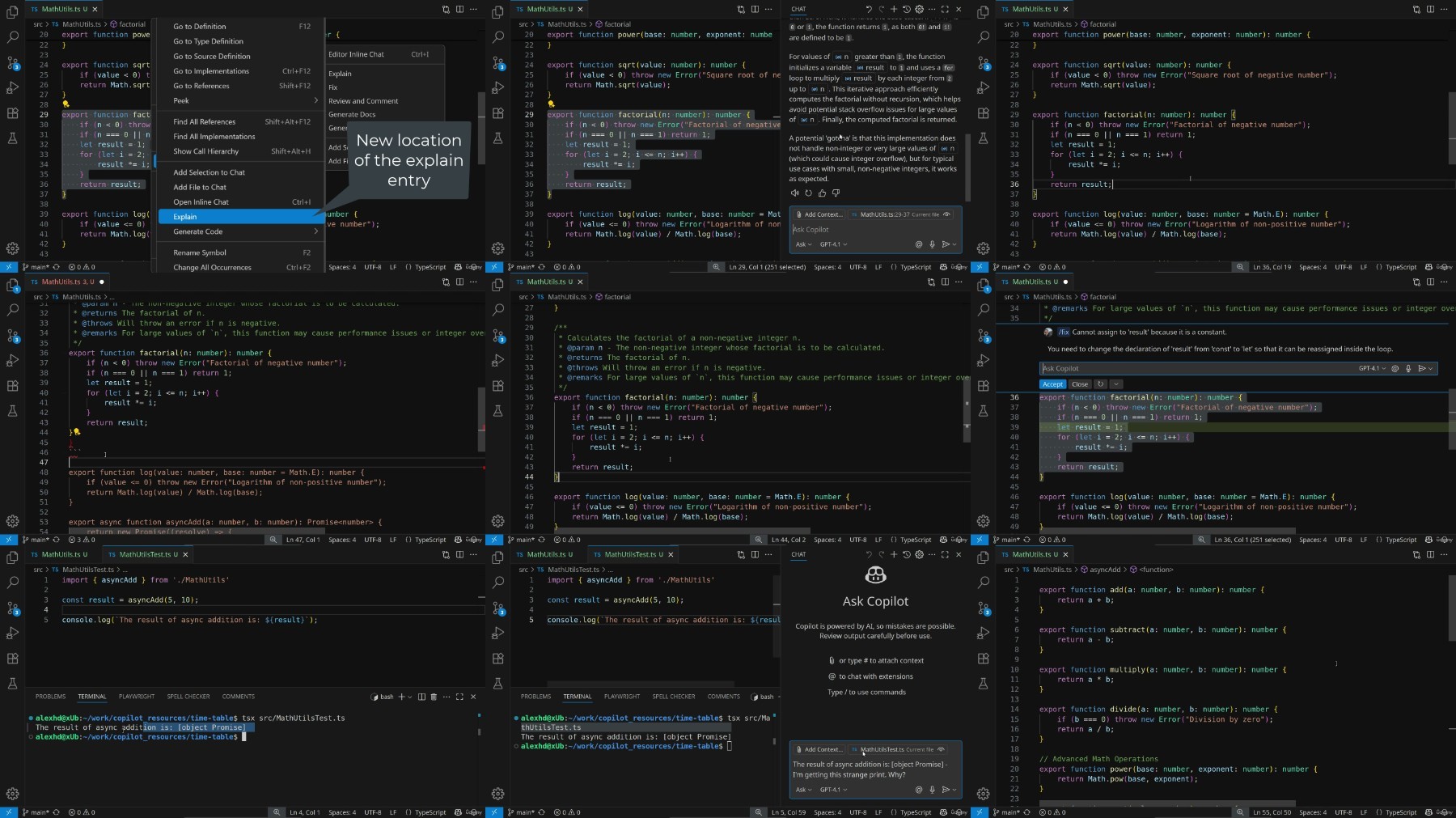Expand the chevron next to the inline fix rerun icon
Viewport: 1456px width, 818px height.
pyautogui.click(x=1116, y=384)
